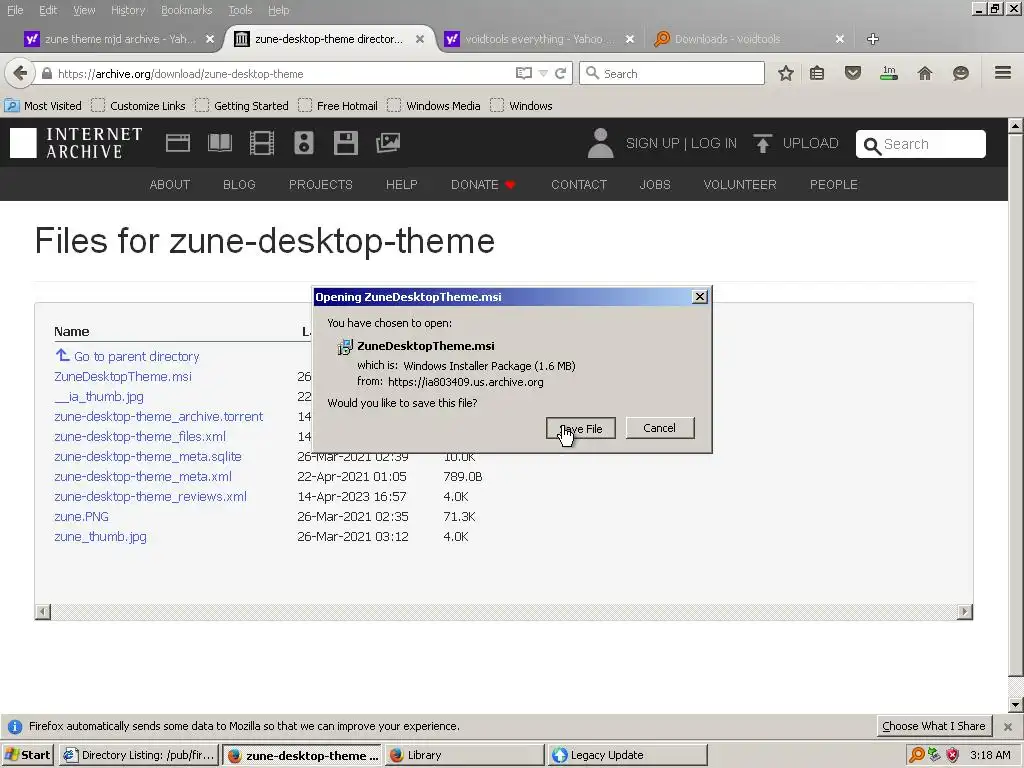Click the red shield security tray icon

[x=953, y=755]
